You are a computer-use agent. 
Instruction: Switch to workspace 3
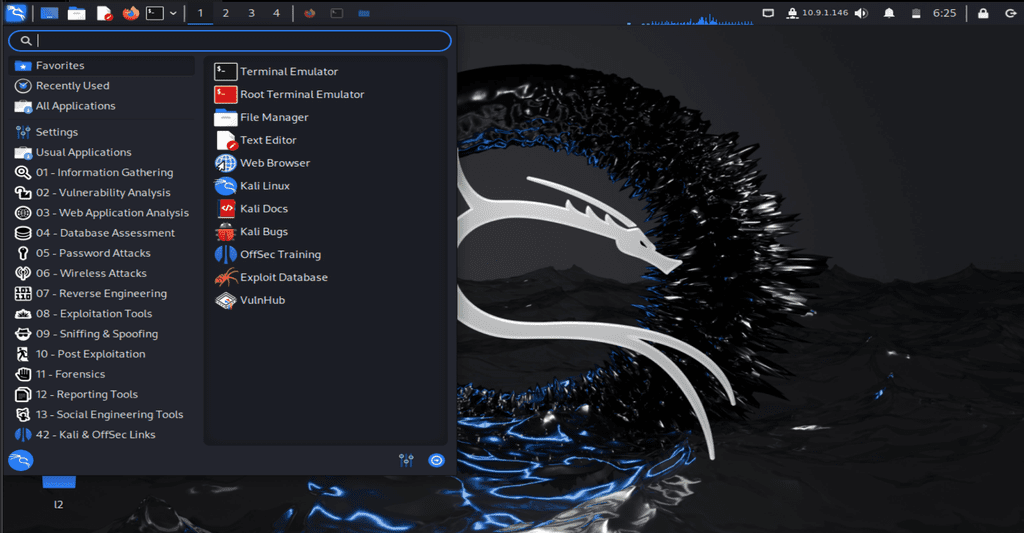tap(251, 13)
